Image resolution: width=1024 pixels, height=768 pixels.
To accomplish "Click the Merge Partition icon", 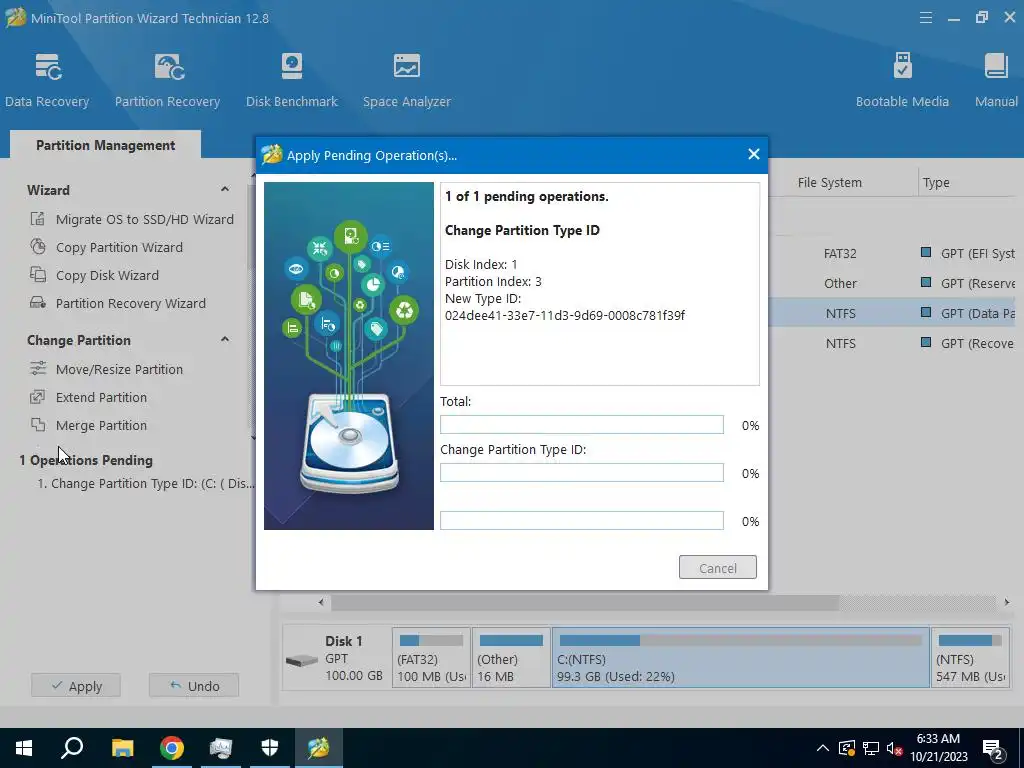I will coord(38,425).
